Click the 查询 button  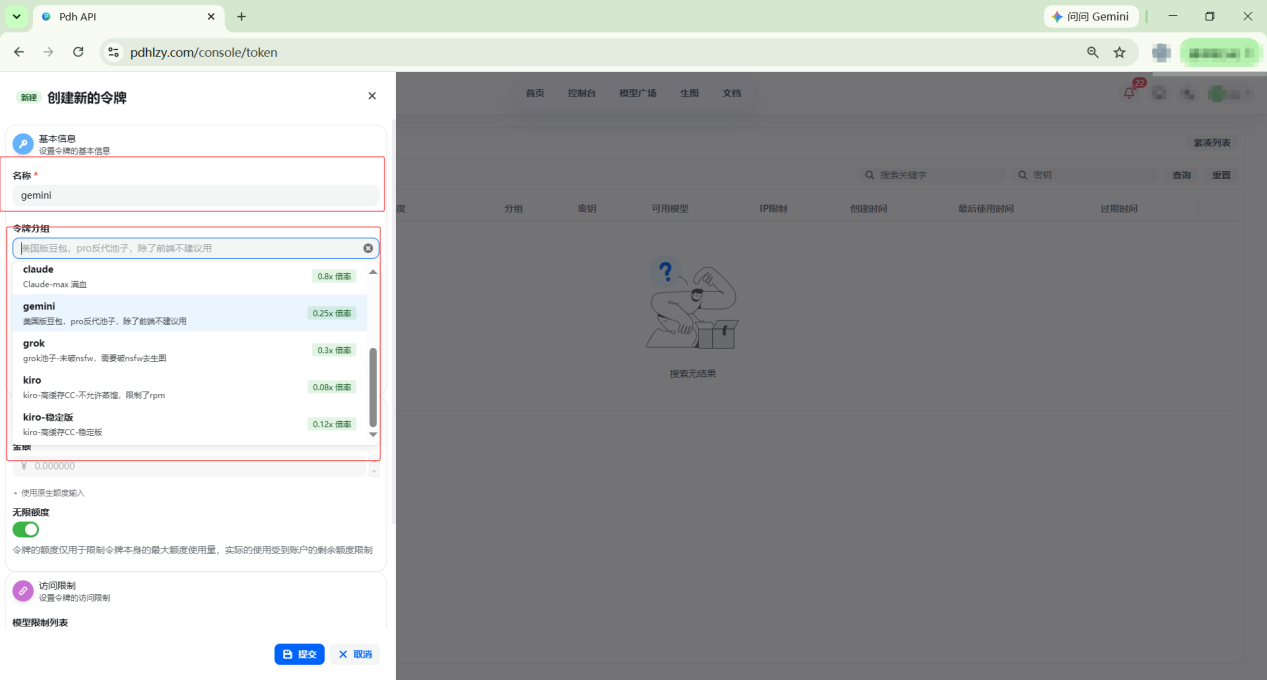[1182, 175]
